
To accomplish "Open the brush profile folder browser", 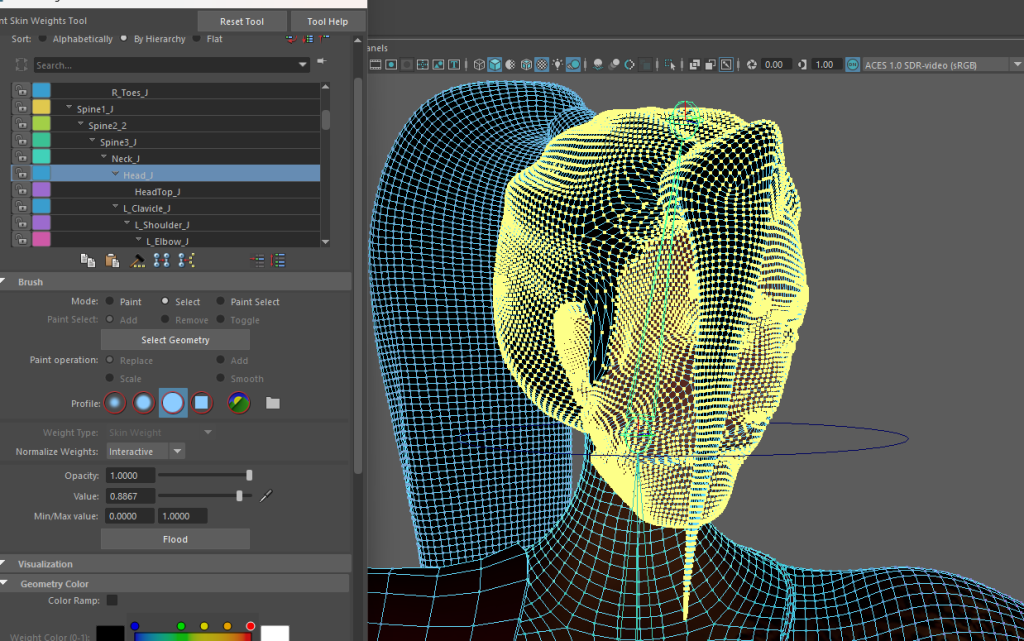I will tap(273, 403).
